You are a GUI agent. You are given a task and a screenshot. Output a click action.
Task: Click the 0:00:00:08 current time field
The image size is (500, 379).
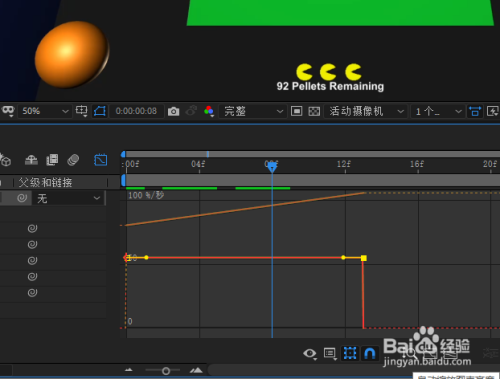tap(136, 111)
